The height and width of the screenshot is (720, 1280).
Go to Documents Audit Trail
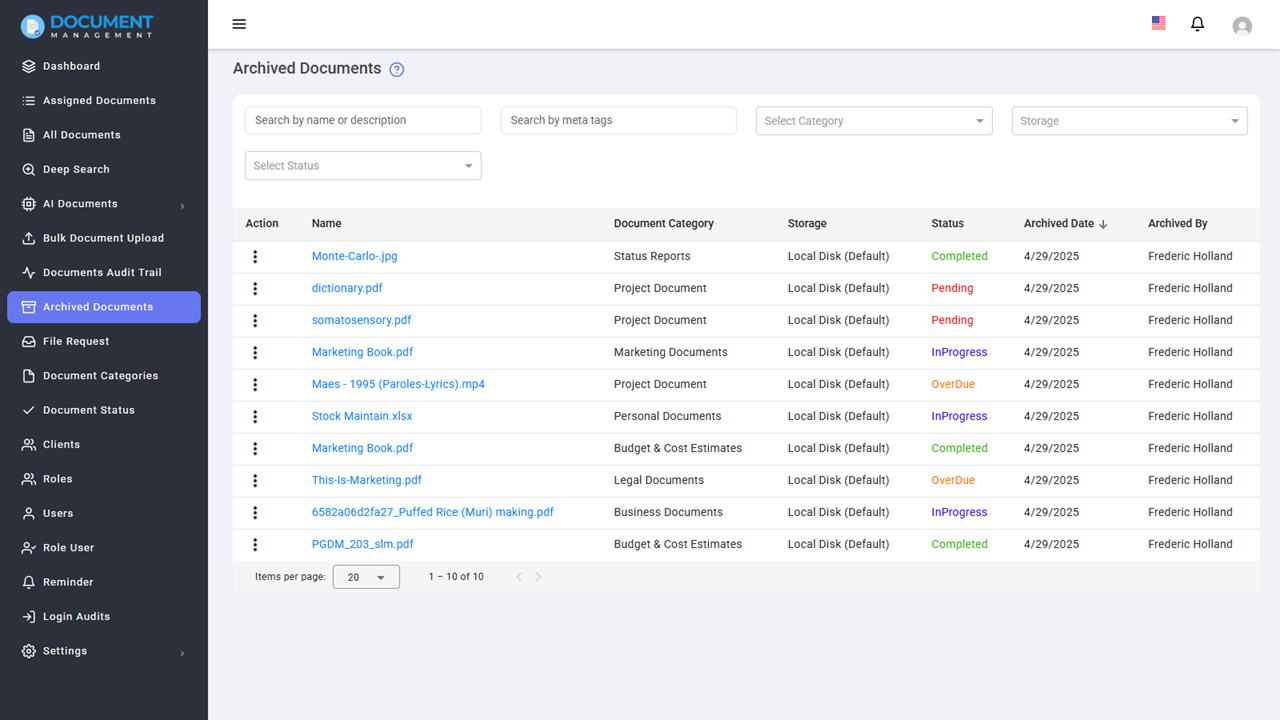tap(102, 273)
